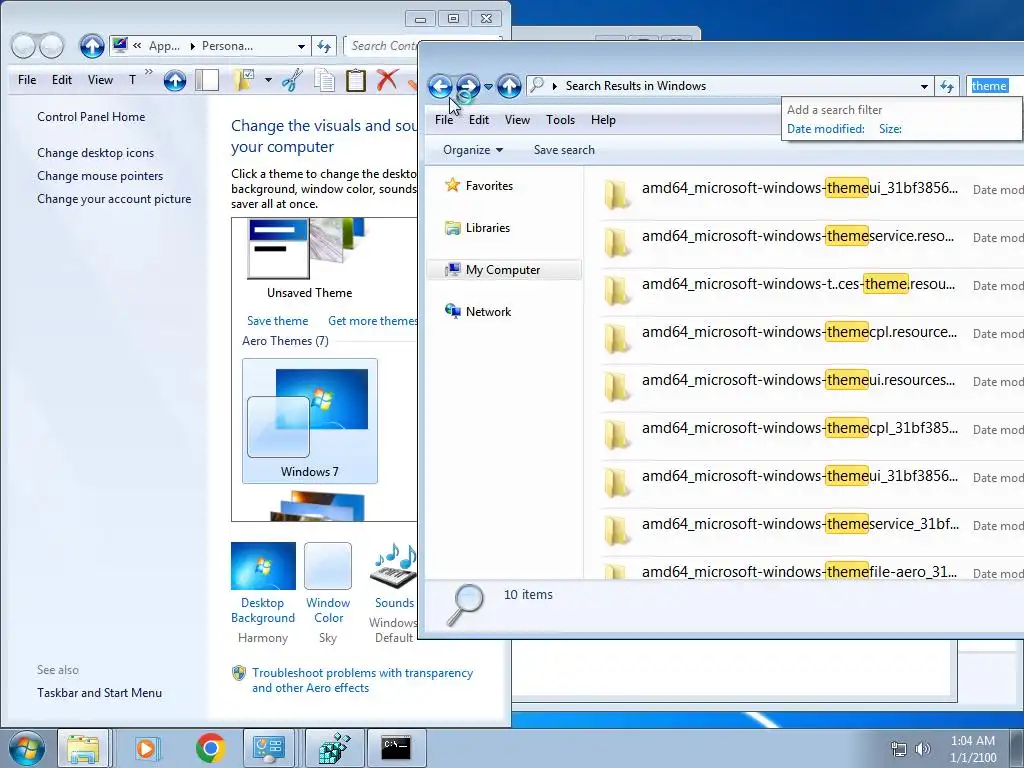The image size is (1024, 768).
Task: Toggle the navigation pane toolbar icon
Action: click(207, 80)
